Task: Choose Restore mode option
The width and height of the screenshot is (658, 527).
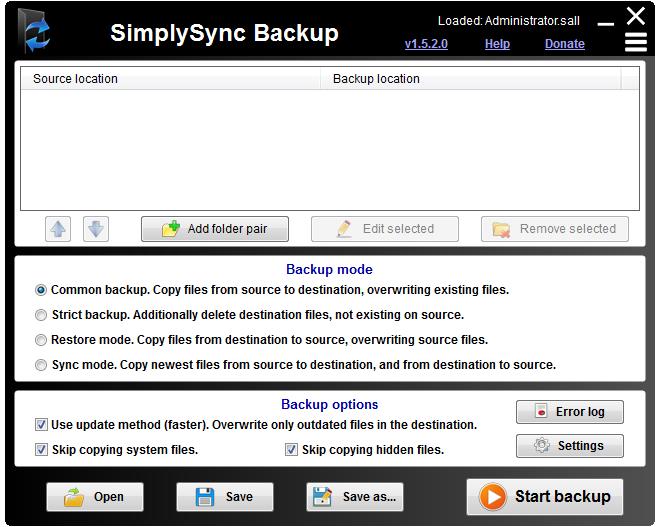Action: click(41, 340)
